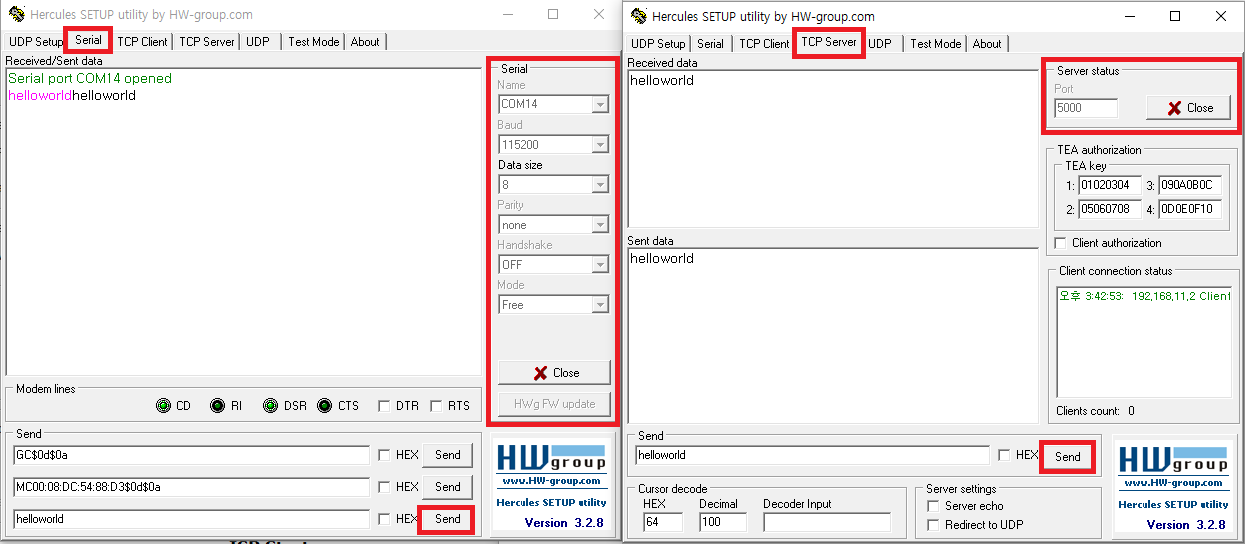The width and height of the screenshot is (1245, 544).
Task: Click the RI modem line indicator
Action: pos(217,405)
